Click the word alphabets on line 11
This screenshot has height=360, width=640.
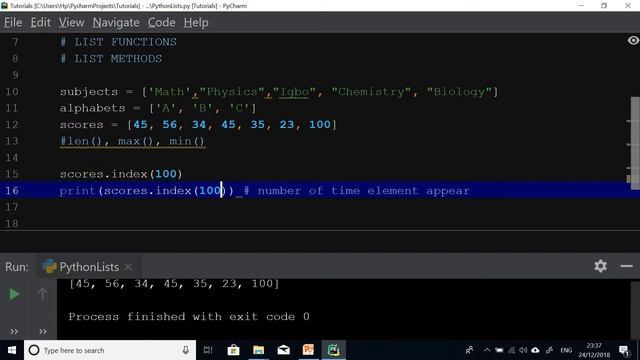(92, 108)
